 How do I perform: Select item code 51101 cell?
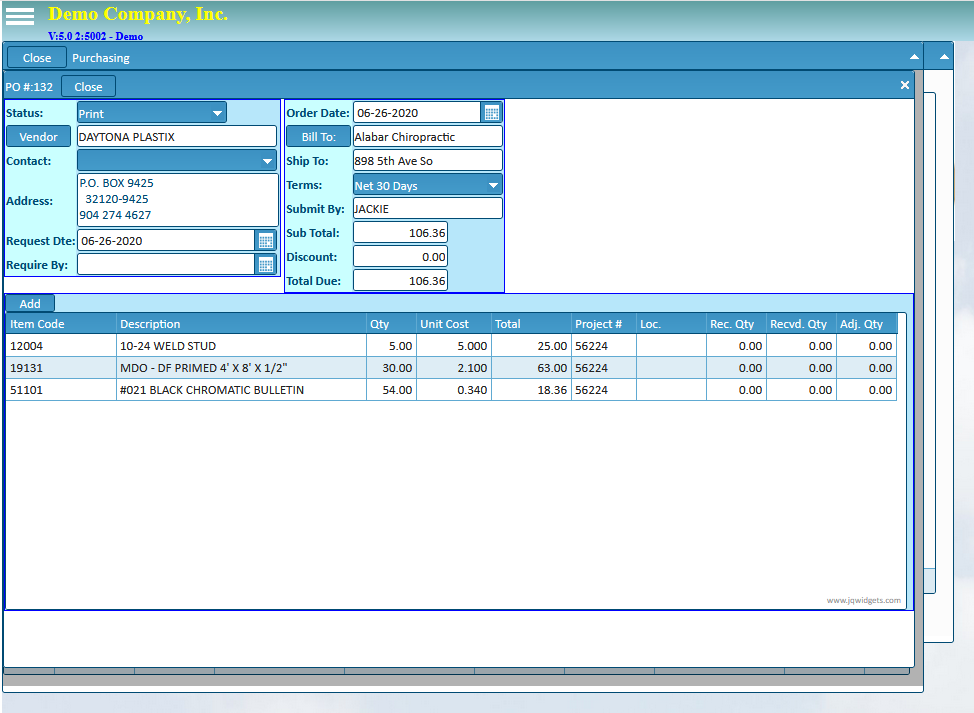(x=61, y=390)
